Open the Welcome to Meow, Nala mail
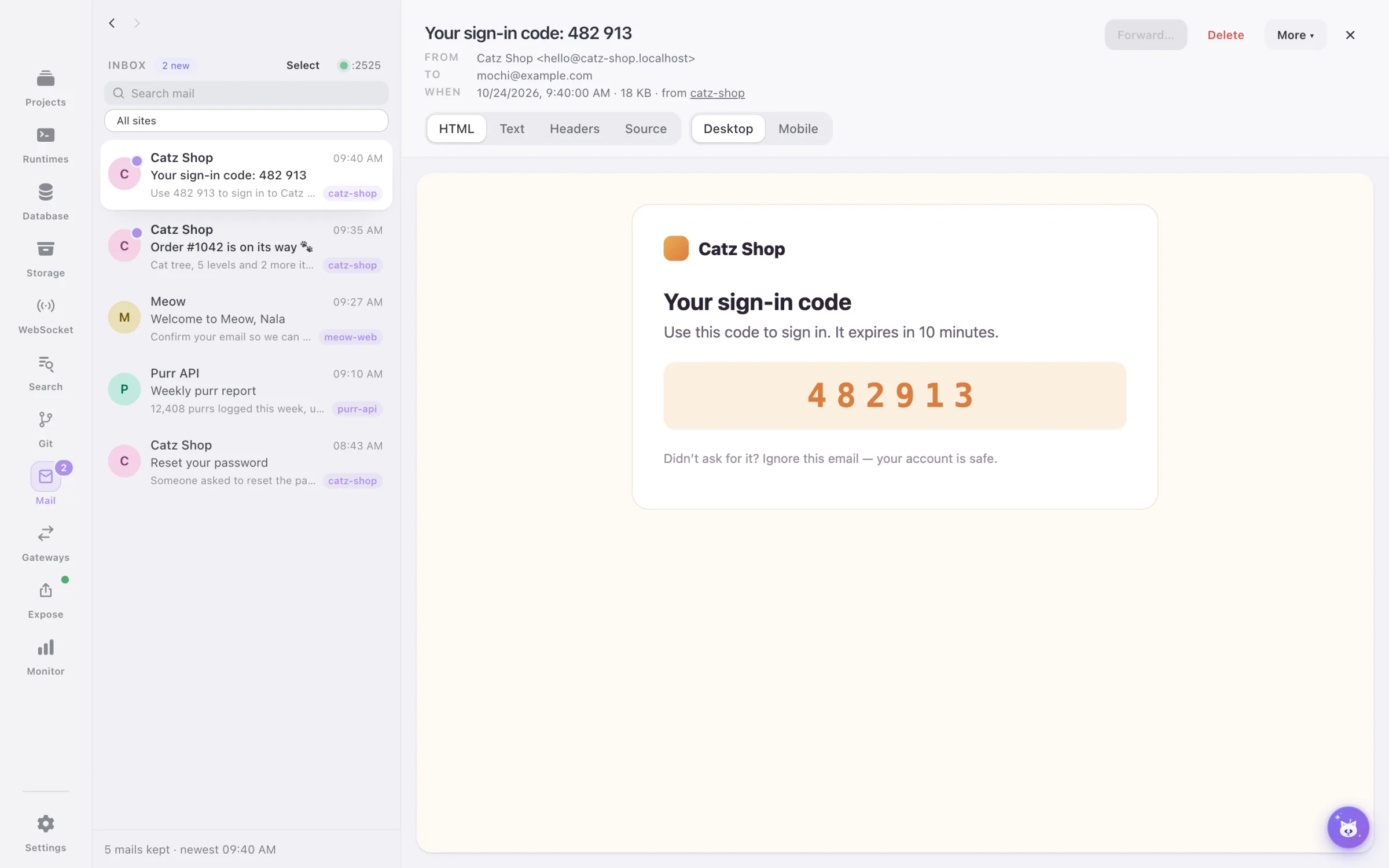The height and width of the screenshot is (868, 1389). [x=246, y=318]
